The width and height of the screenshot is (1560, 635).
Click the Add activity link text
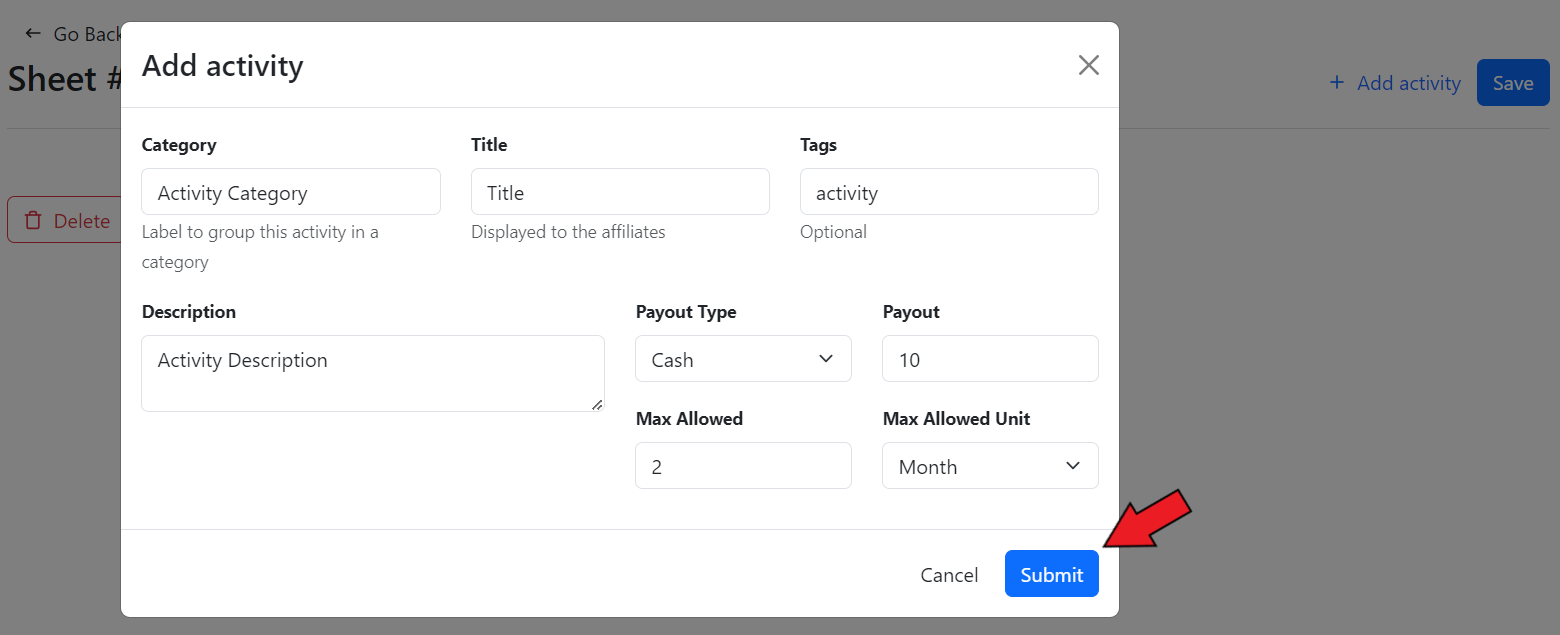1408,83
